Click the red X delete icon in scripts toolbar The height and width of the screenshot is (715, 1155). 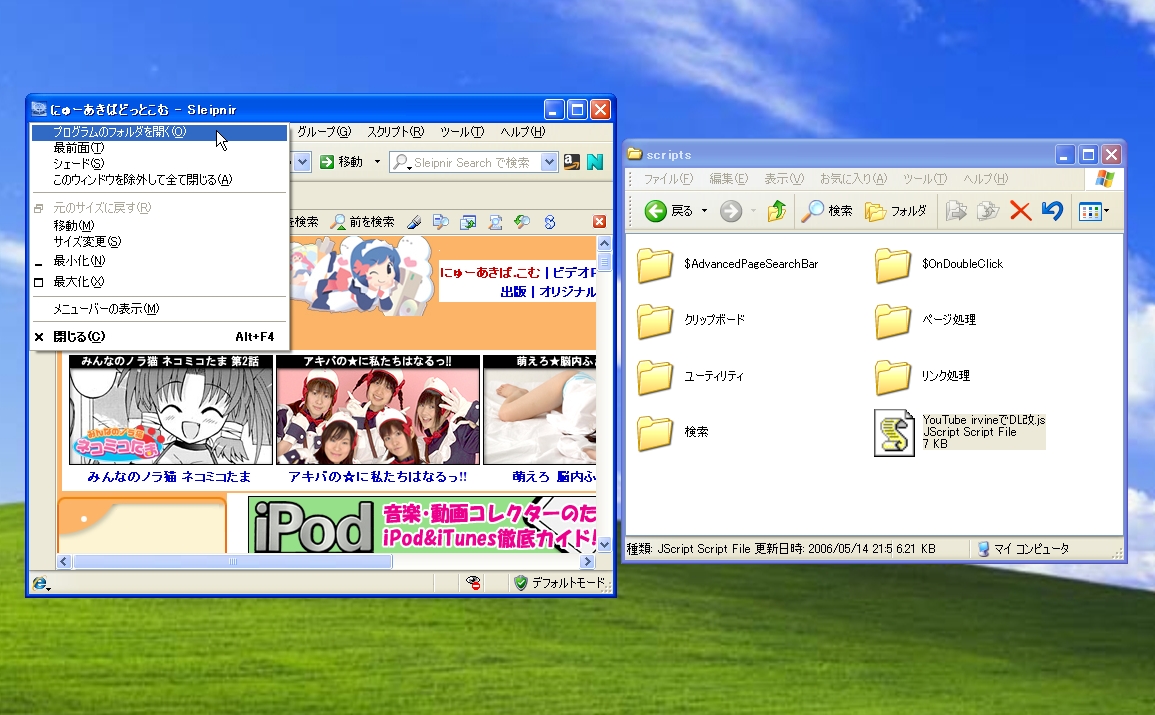pos(1020,211)
